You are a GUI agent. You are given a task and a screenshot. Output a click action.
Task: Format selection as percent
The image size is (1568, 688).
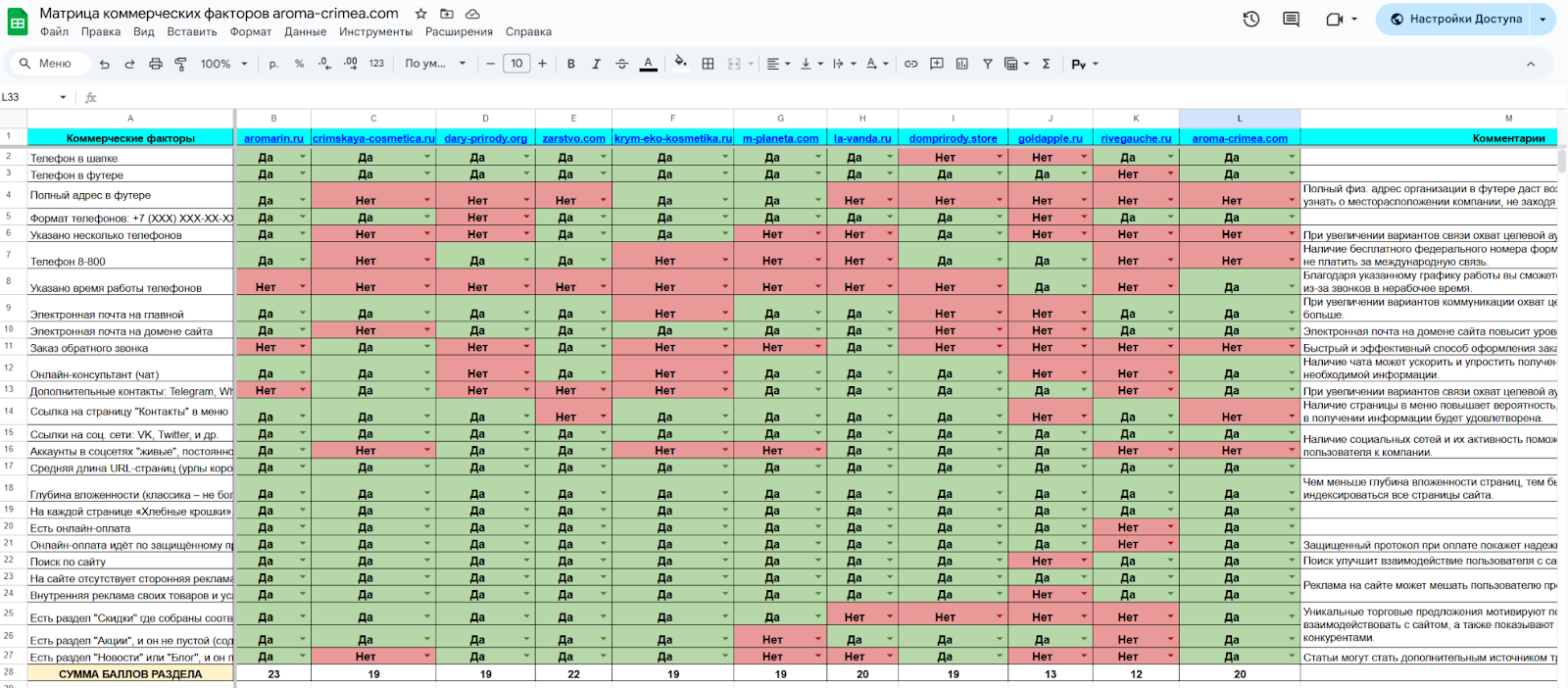pos(299,64)
